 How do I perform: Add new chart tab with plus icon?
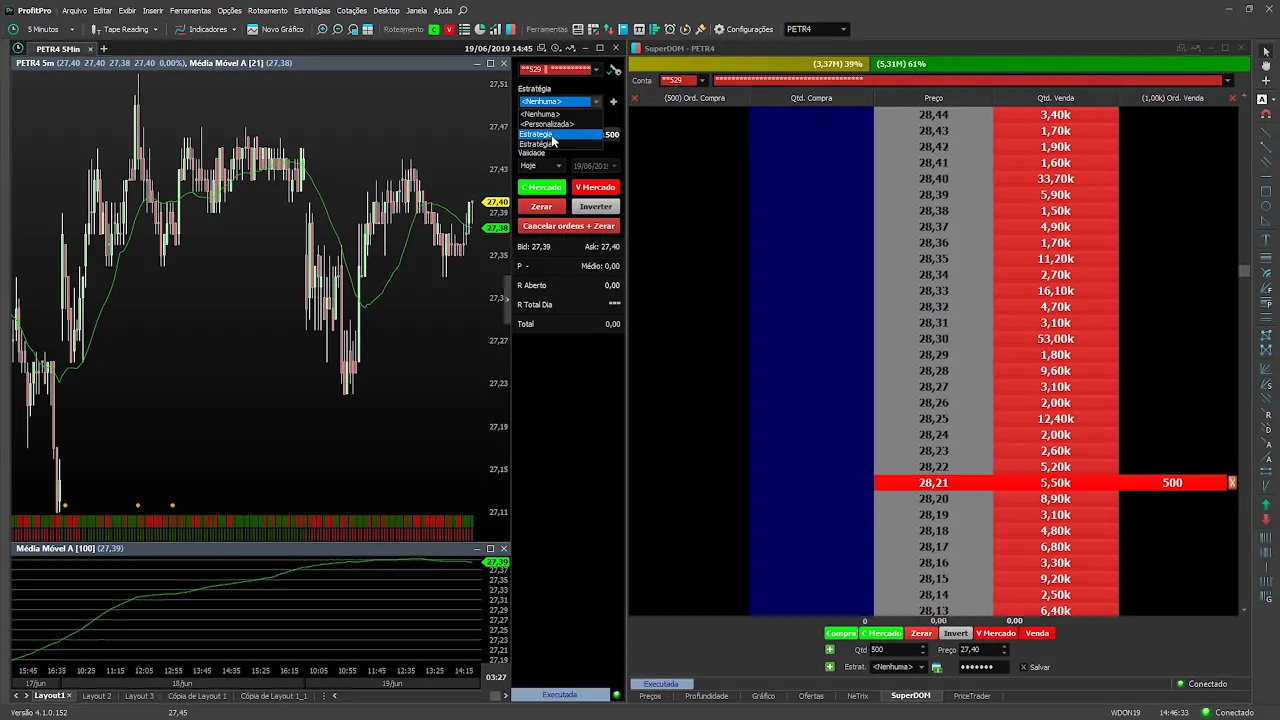(x=103, y=48)
